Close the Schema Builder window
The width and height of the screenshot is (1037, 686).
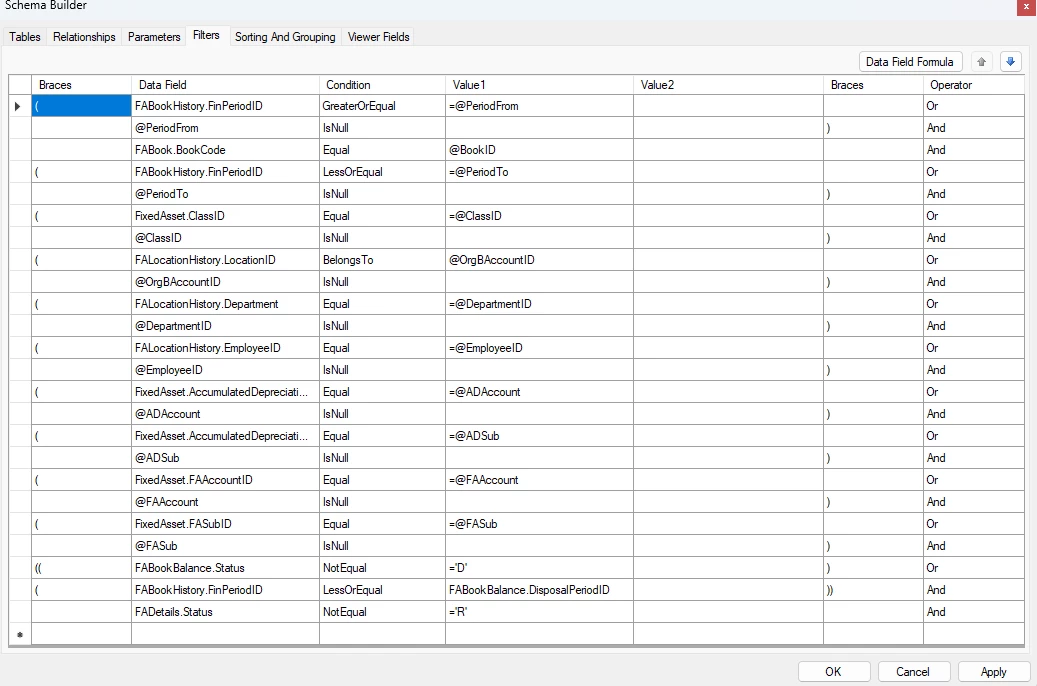pyautogui.click(x=1026, y=6)
